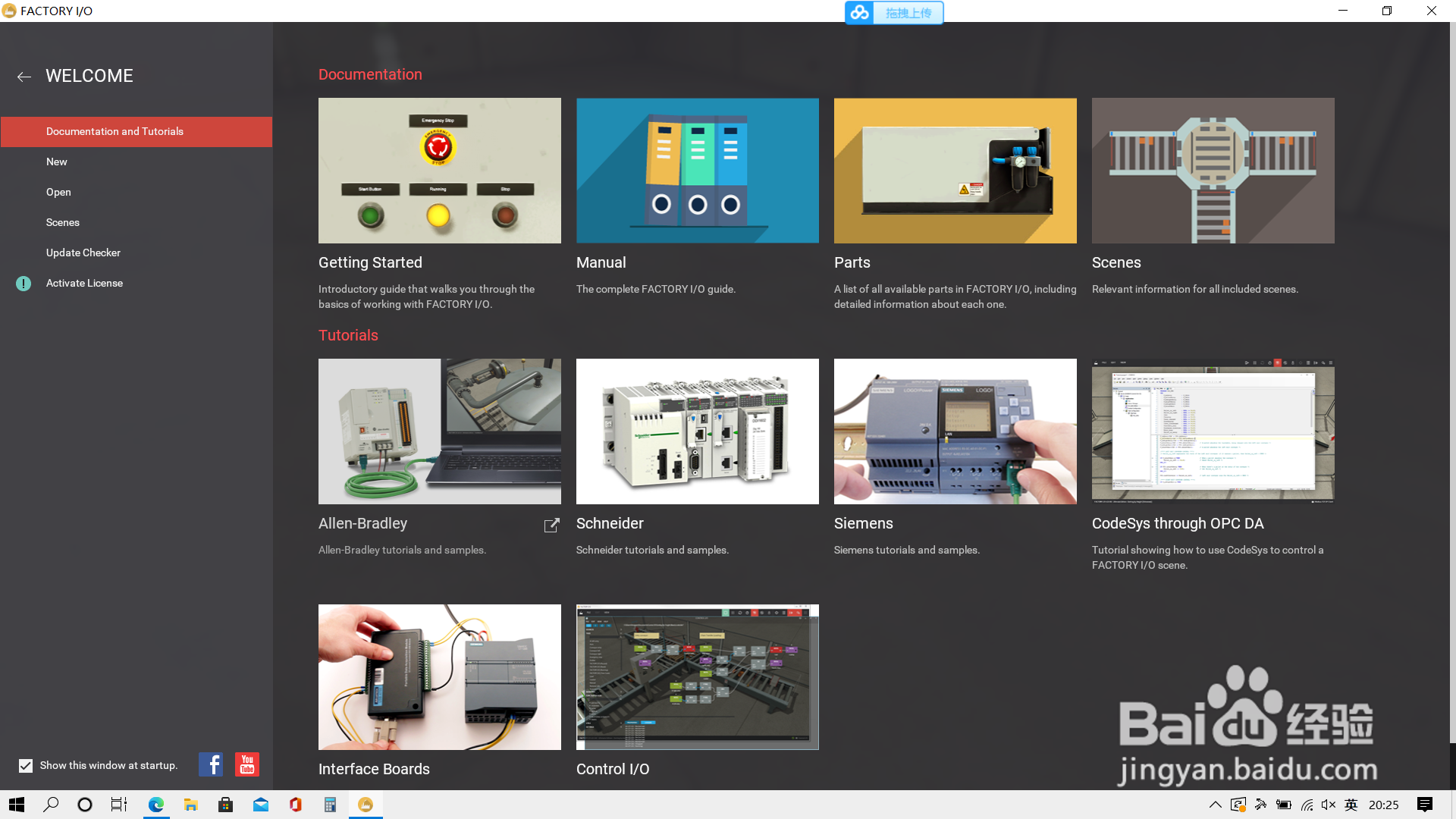Show hidden tray icons chevron
The width and height of the screenshot is (1456, 819).
(1215, 805)
